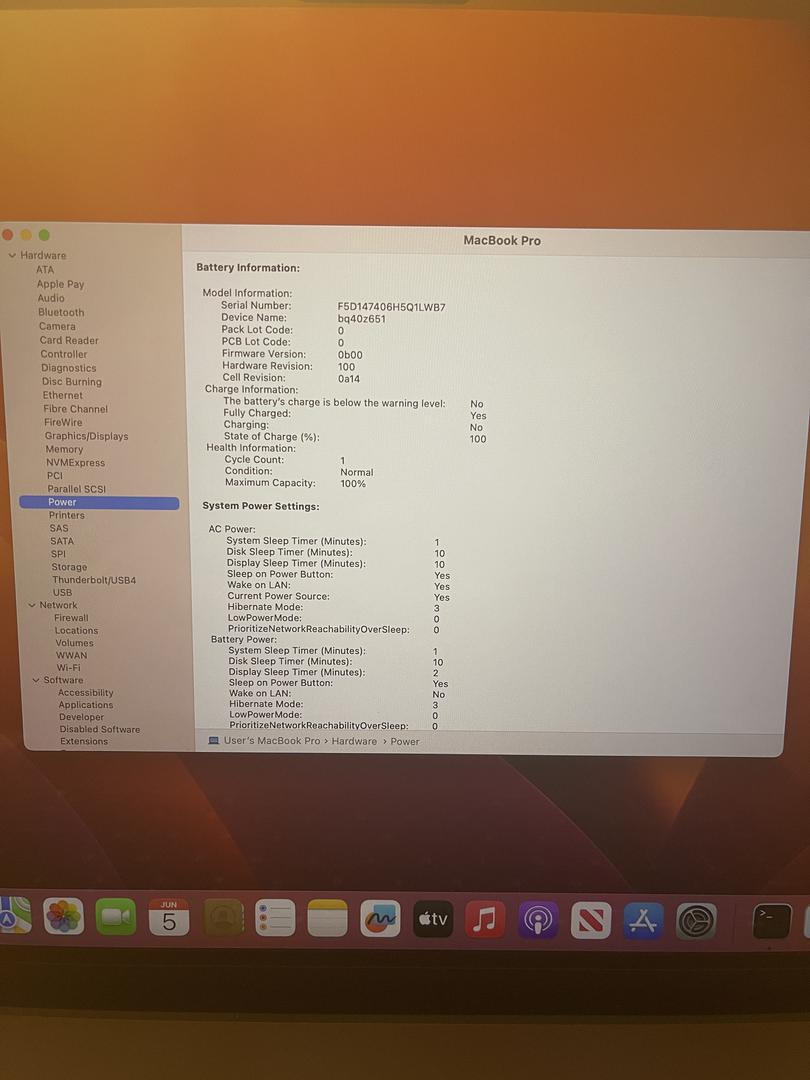Select SATA in the sidebar
This screenshot has width=810, height=1080.
[61, 541]
